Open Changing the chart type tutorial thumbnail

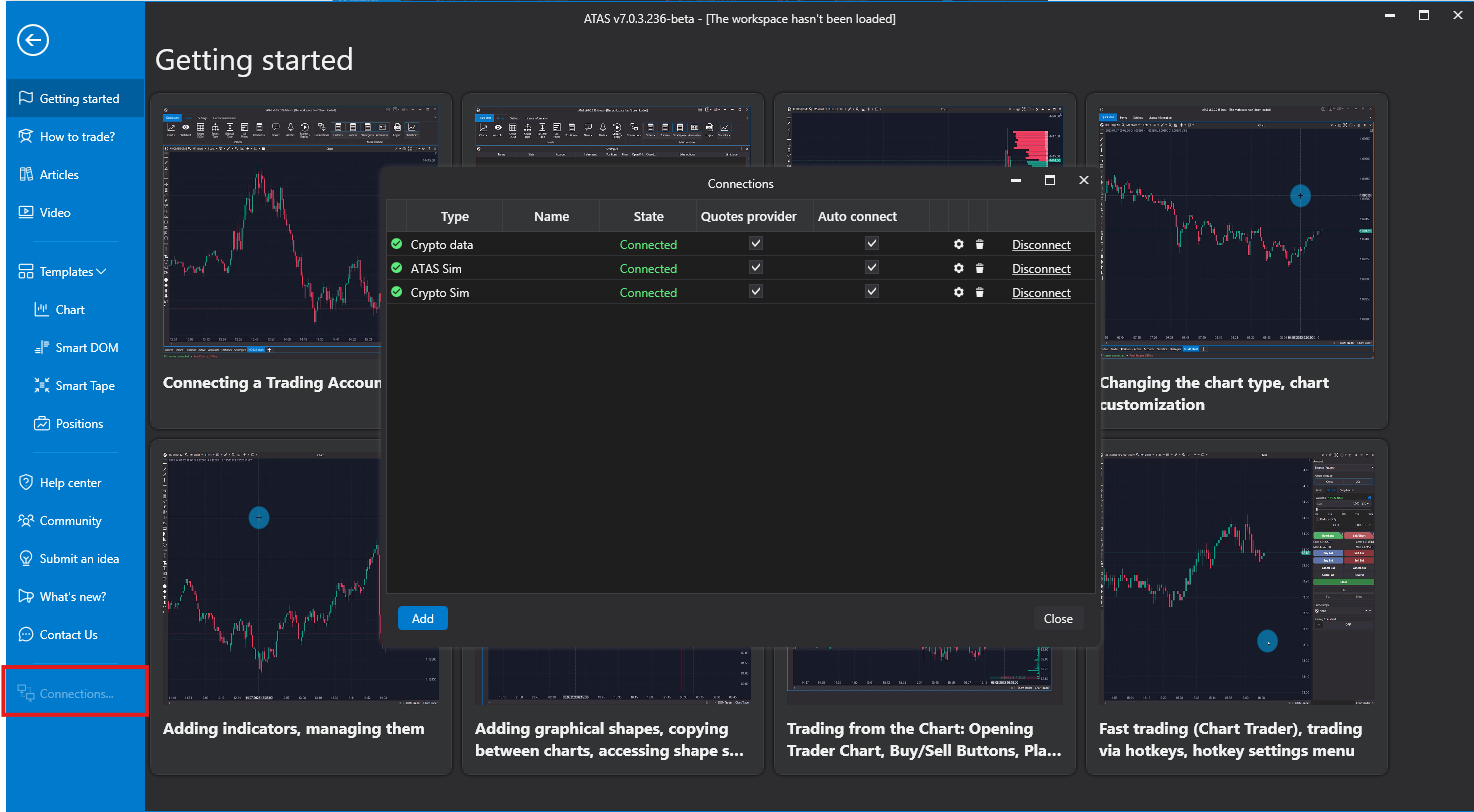(1237, 232)
